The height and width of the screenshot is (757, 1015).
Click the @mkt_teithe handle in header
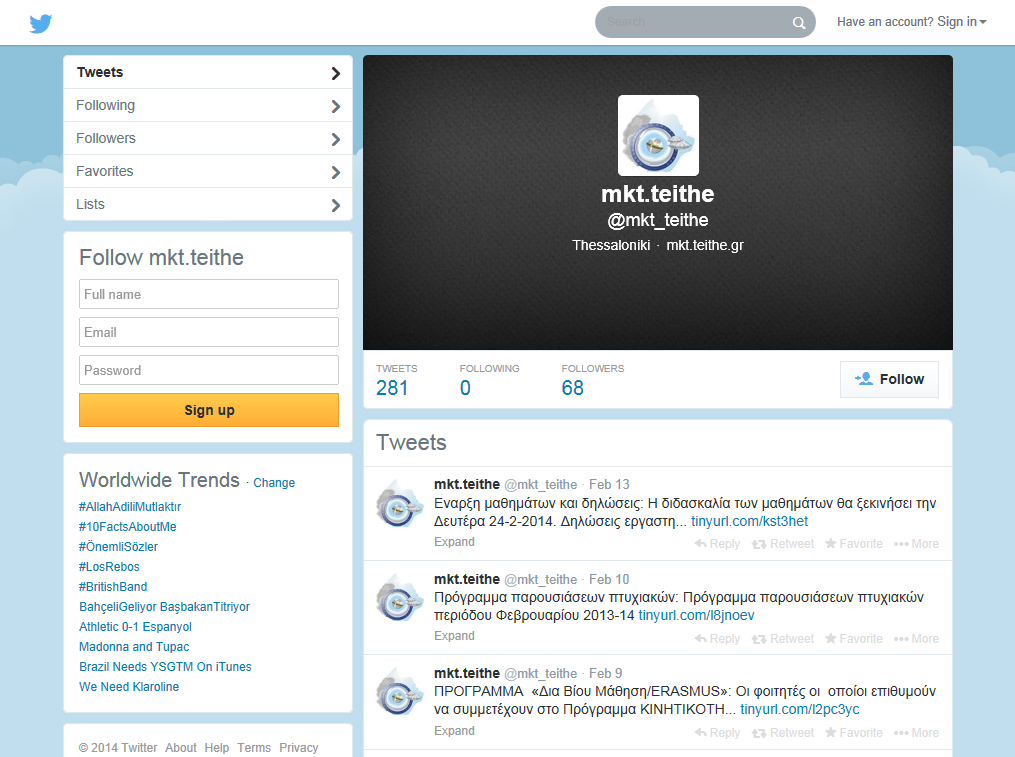pos(658,221)
